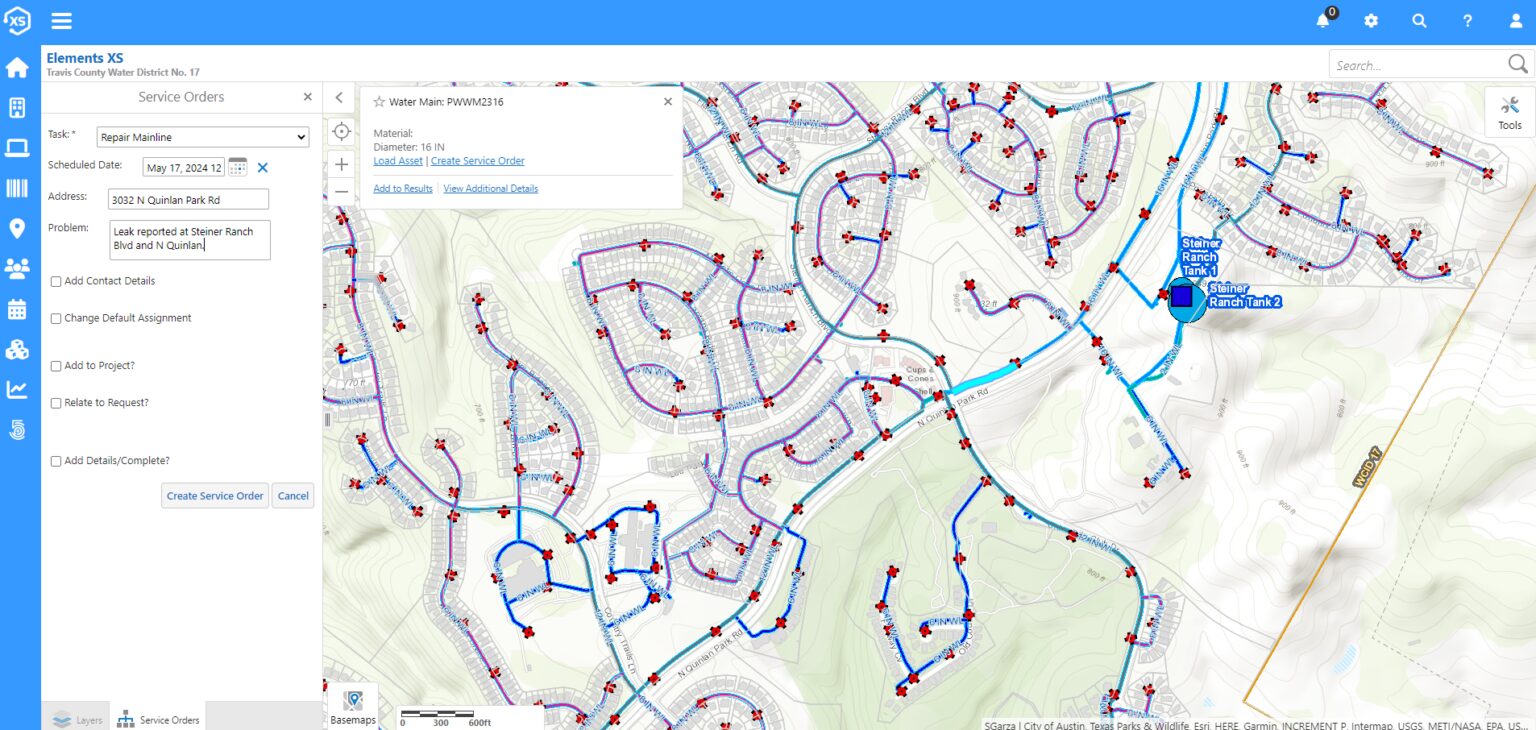1536x730 pixels.
Task: Star the Water Main PWWM2316 asset
Action: click(x=379, y=102)
